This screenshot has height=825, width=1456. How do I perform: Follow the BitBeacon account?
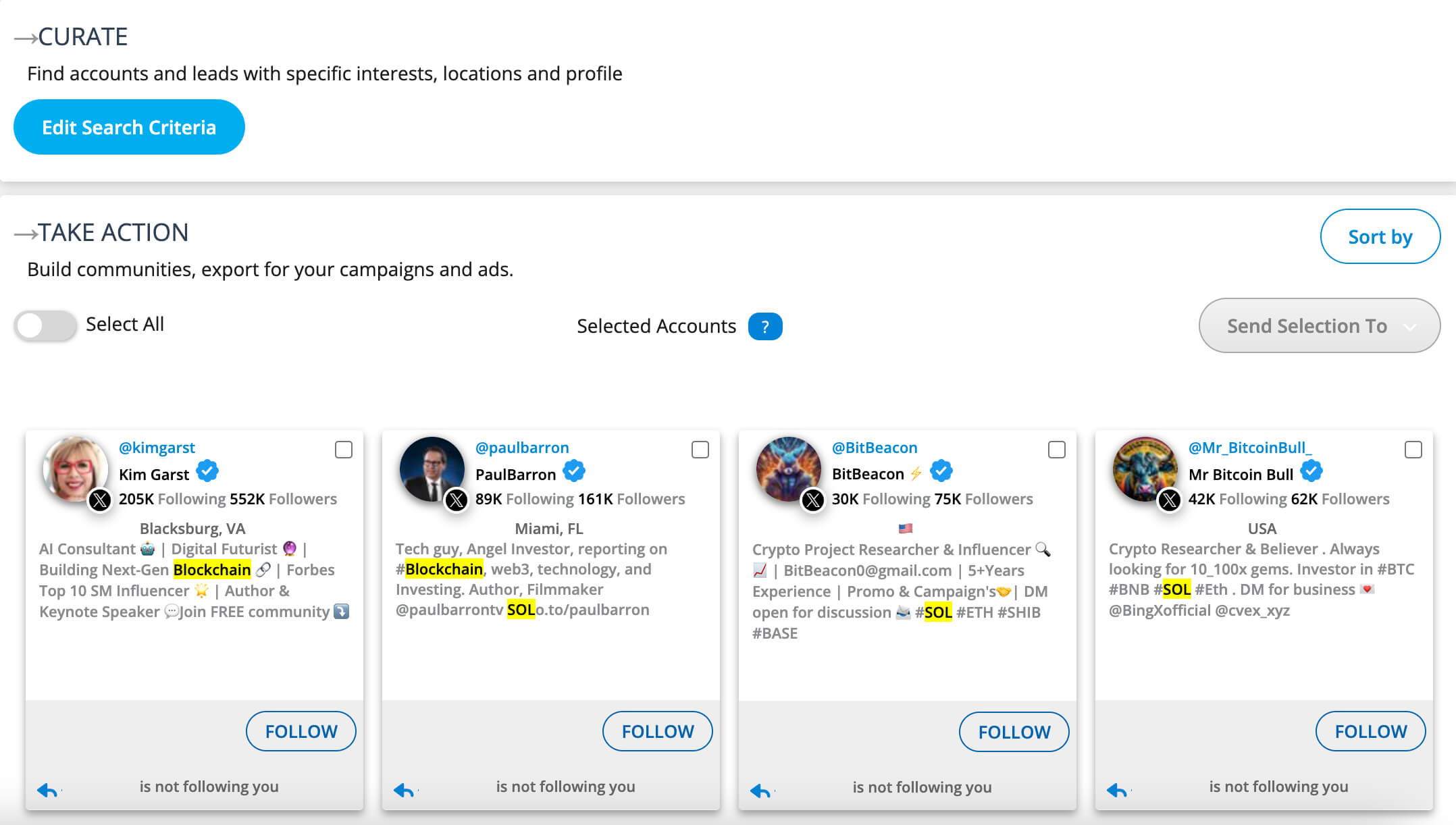[1014, 732]
